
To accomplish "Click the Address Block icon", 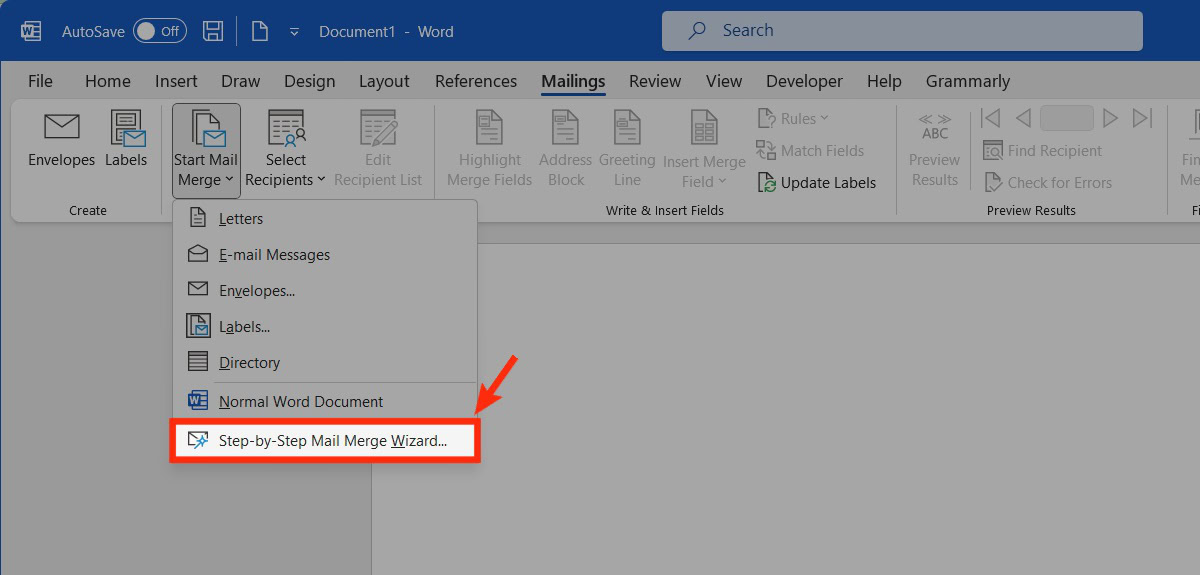I will (566, 129).
